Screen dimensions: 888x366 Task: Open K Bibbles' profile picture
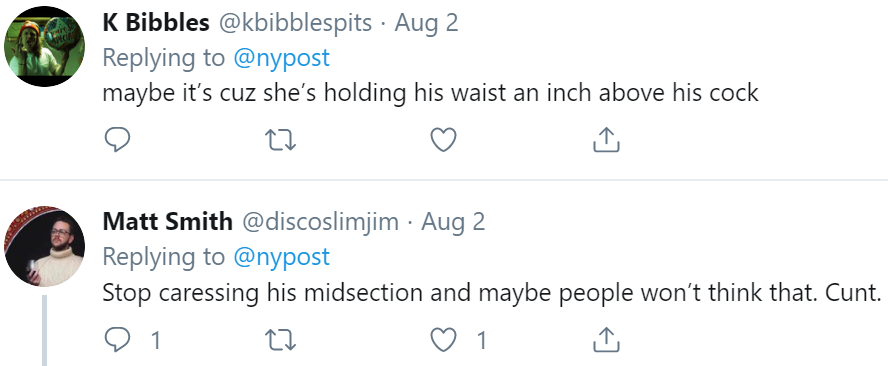click(x=45, y=46)
